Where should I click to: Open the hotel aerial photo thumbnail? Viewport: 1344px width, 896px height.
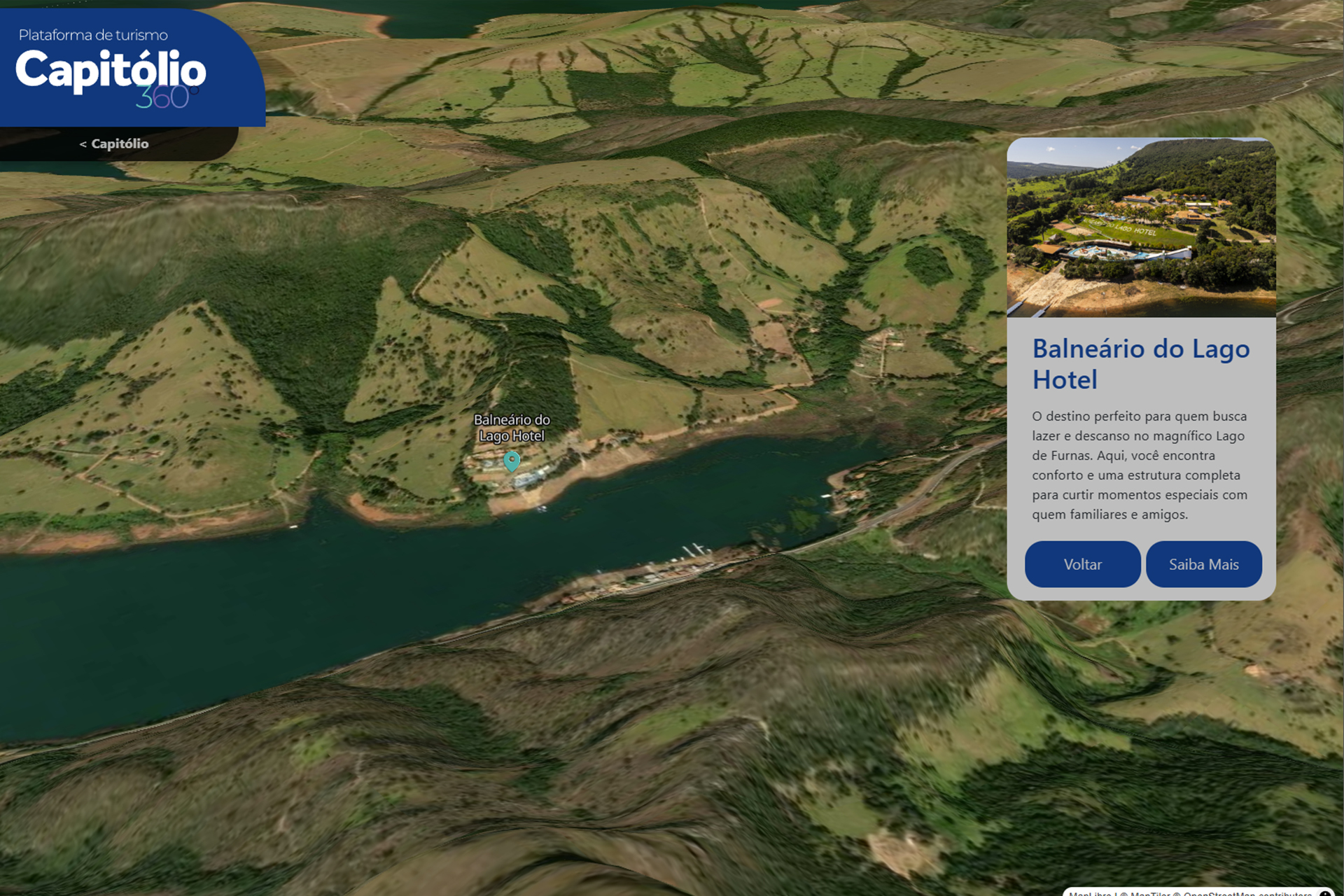[x=1141, y=227]
